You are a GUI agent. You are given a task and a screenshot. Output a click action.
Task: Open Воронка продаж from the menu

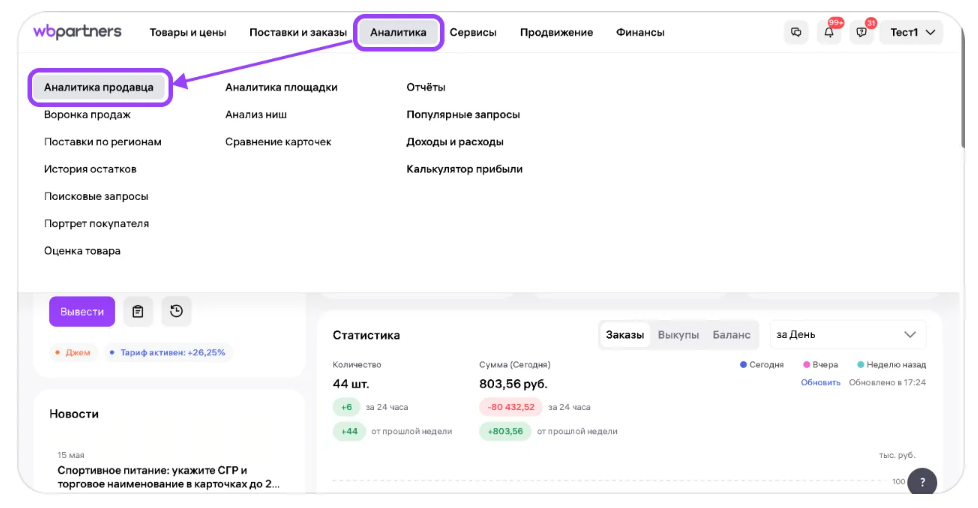coord(87,115)
